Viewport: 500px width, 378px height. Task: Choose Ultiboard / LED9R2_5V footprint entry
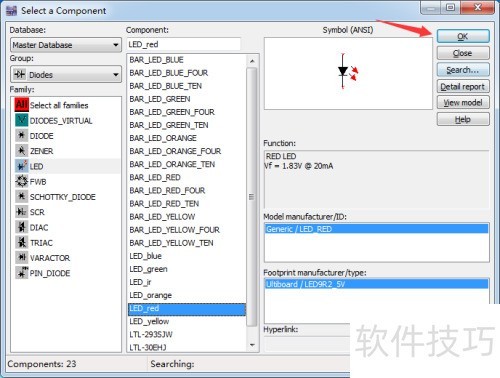(x=377, y=284)
